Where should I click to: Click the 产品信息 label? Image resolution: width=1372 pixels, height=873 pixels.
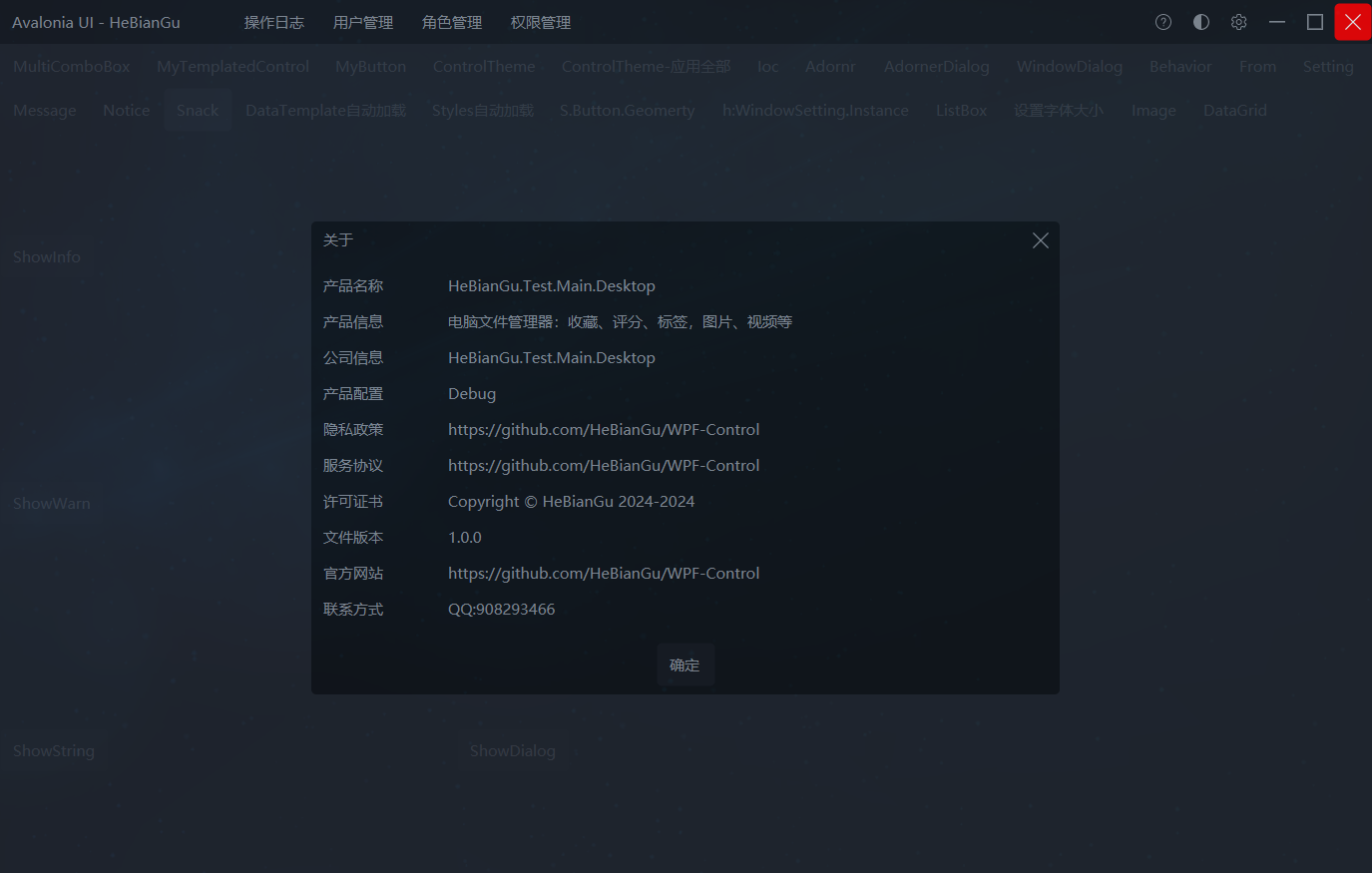[x=353, y=322]
